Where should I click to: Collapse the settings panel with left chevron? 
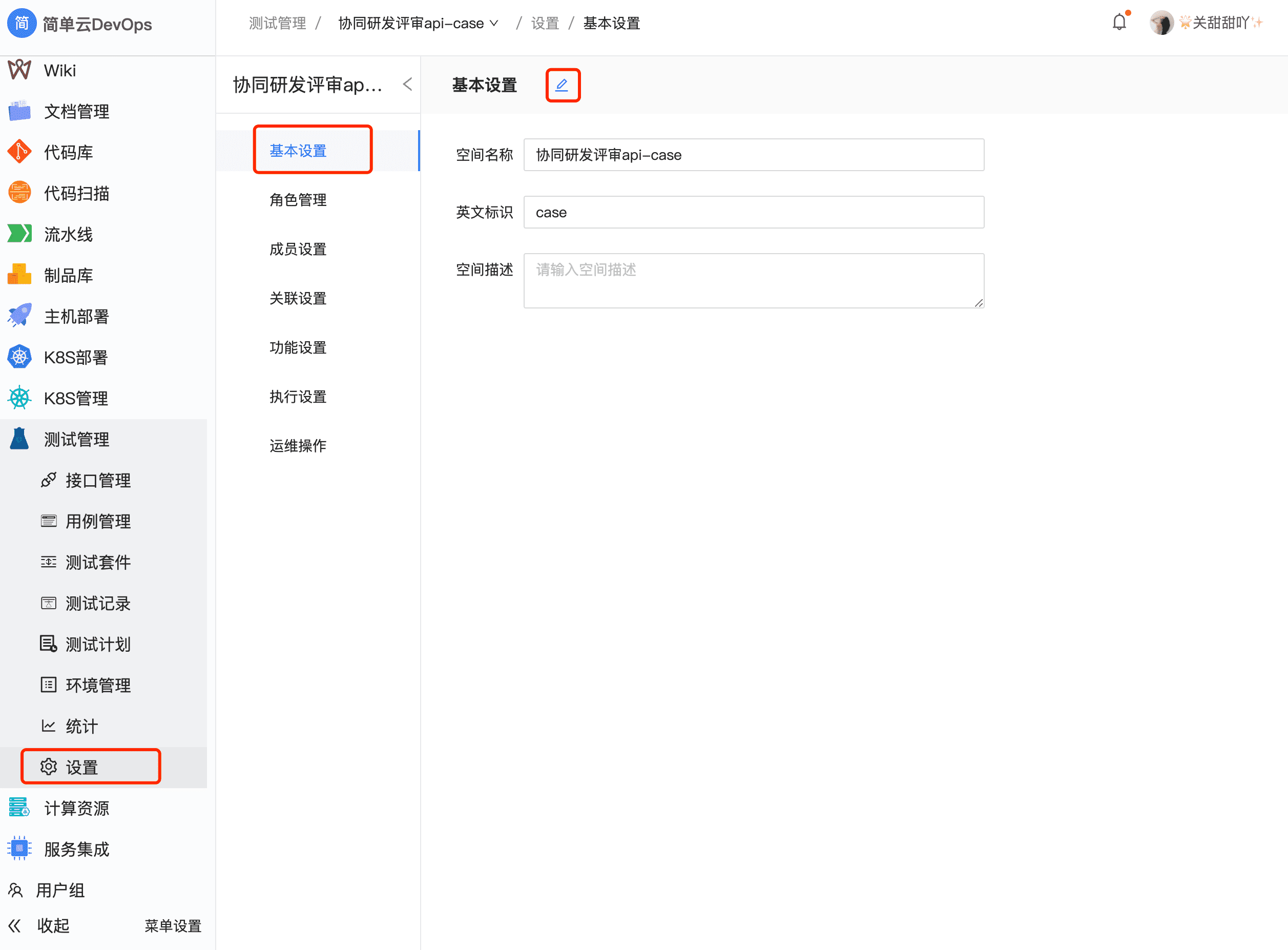coord(407,85)
